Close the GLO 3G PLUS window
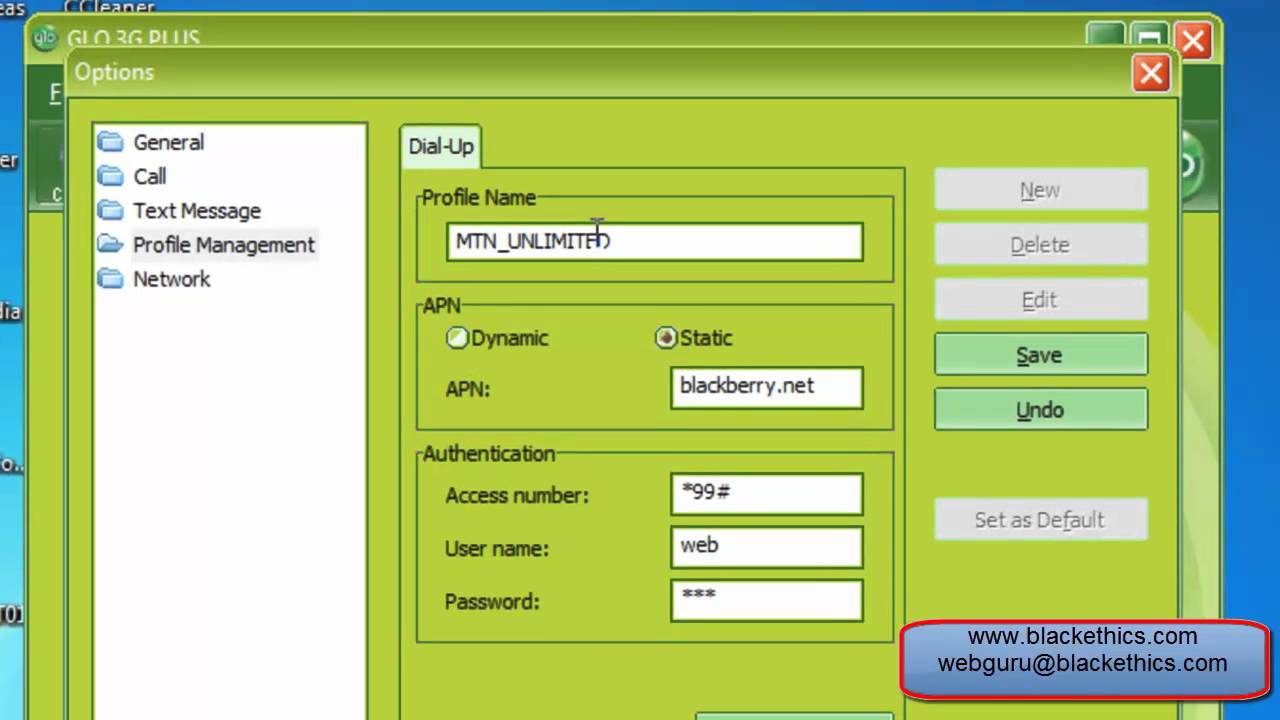 pos(1193,40)
